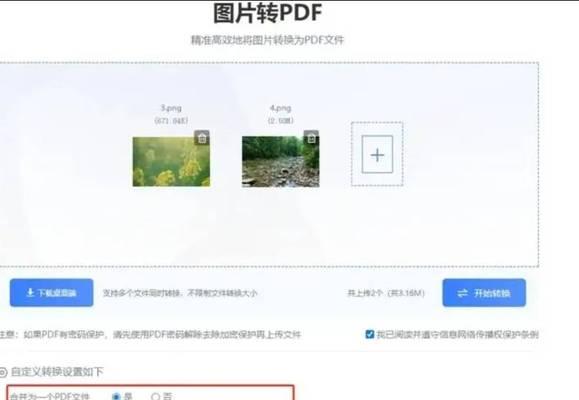Click the 合并为一个PDF文件 setting label

coord(49,397)
